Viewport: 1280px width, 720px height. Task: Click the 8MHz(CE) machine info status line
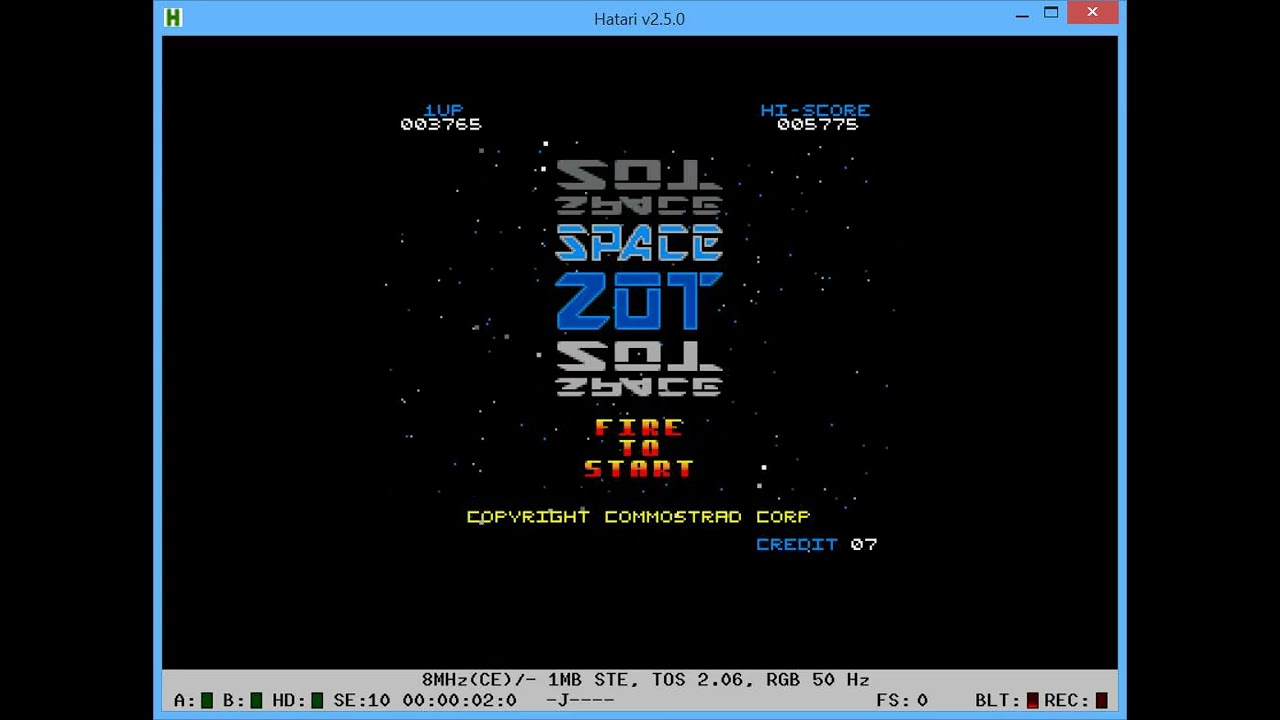(645, 680)
